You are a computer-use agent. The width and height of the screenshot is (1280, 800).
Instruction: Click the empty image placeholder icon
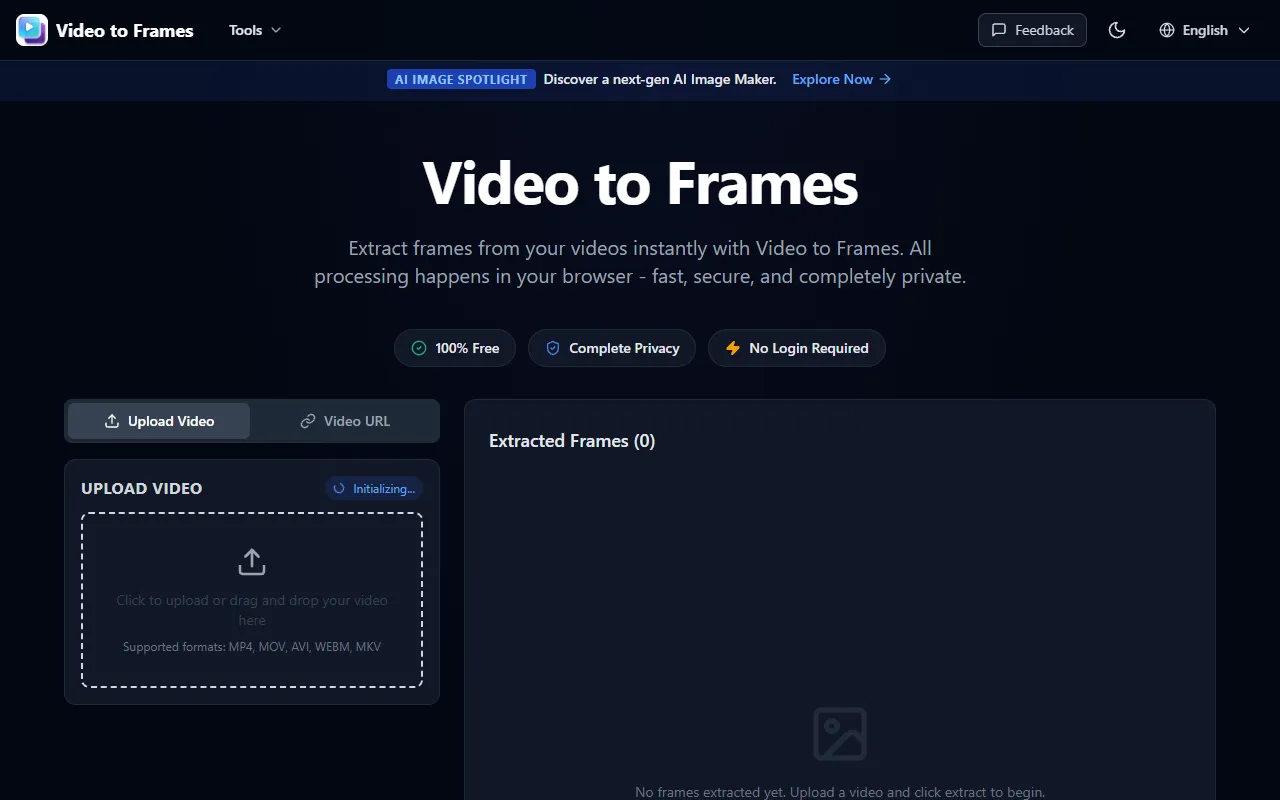click(x=840, y=734)
